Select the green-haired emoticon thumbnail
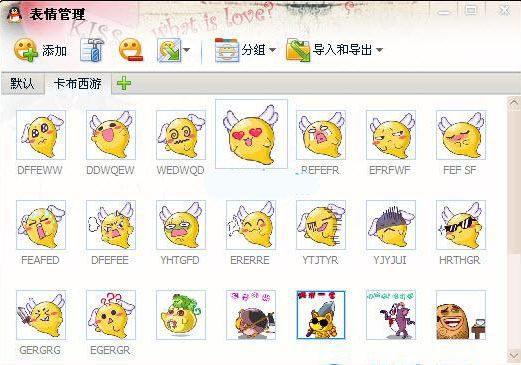Image resolution: width=521 pixels, height=365 pixels. (181, 315)
